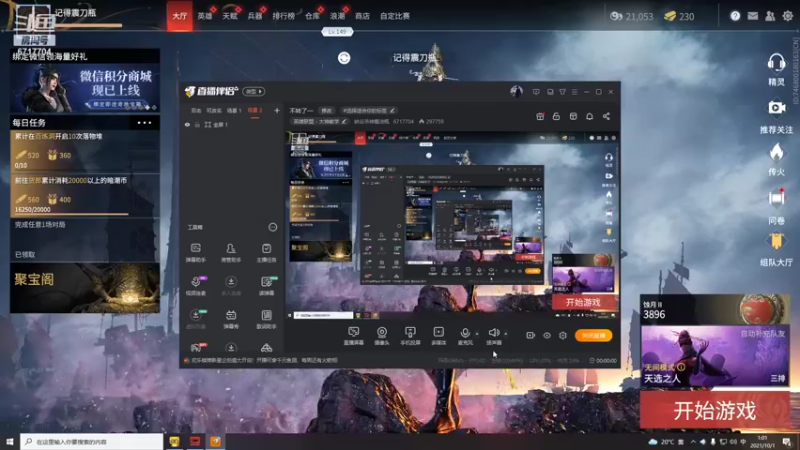Open the notification bell in the streaming companion
800x450 pixels.
(x=589, y=116)
